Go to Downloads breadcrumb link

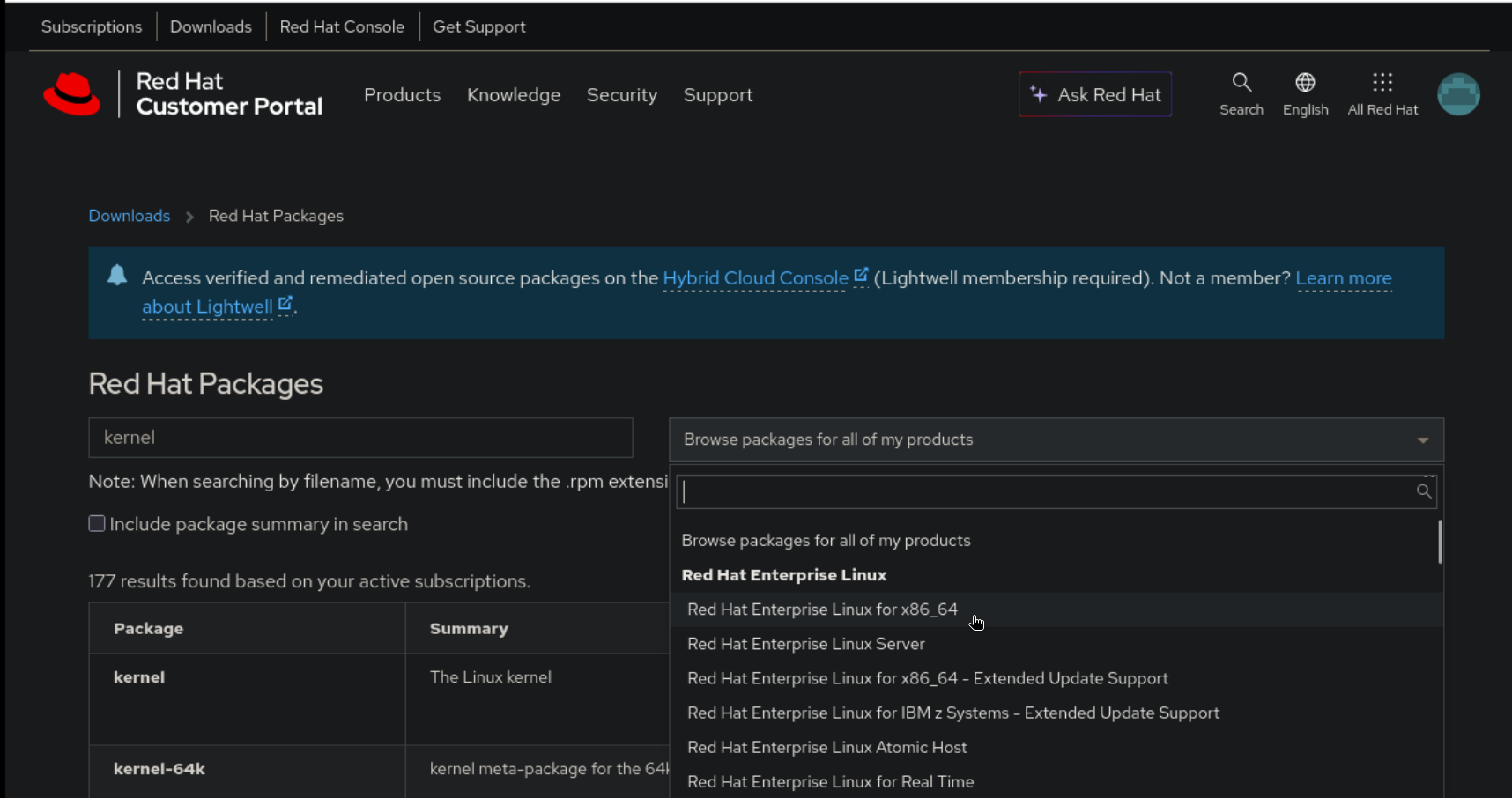point(130,216)
